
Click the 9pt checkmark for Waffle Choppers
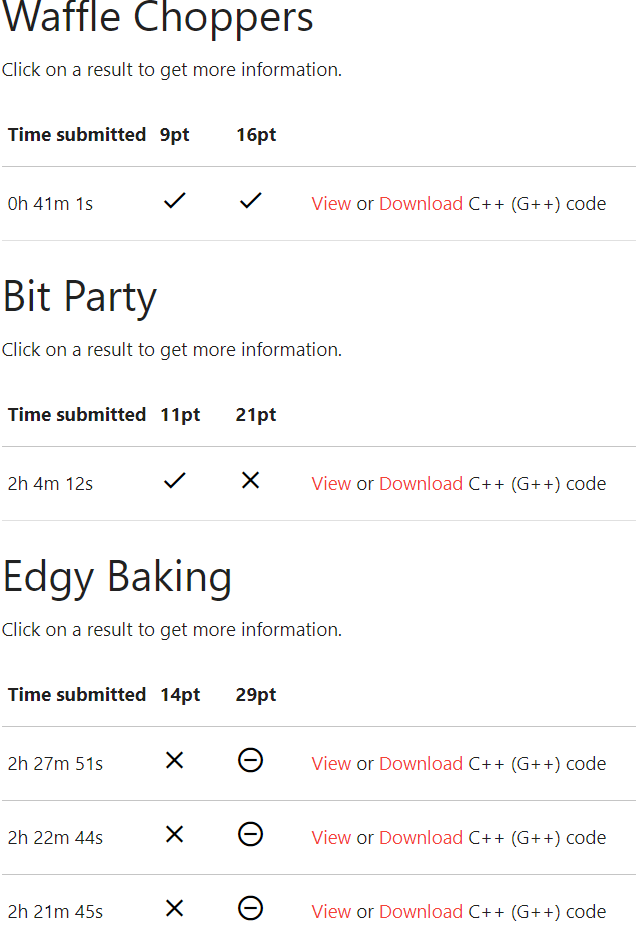[x=175, y=201]
